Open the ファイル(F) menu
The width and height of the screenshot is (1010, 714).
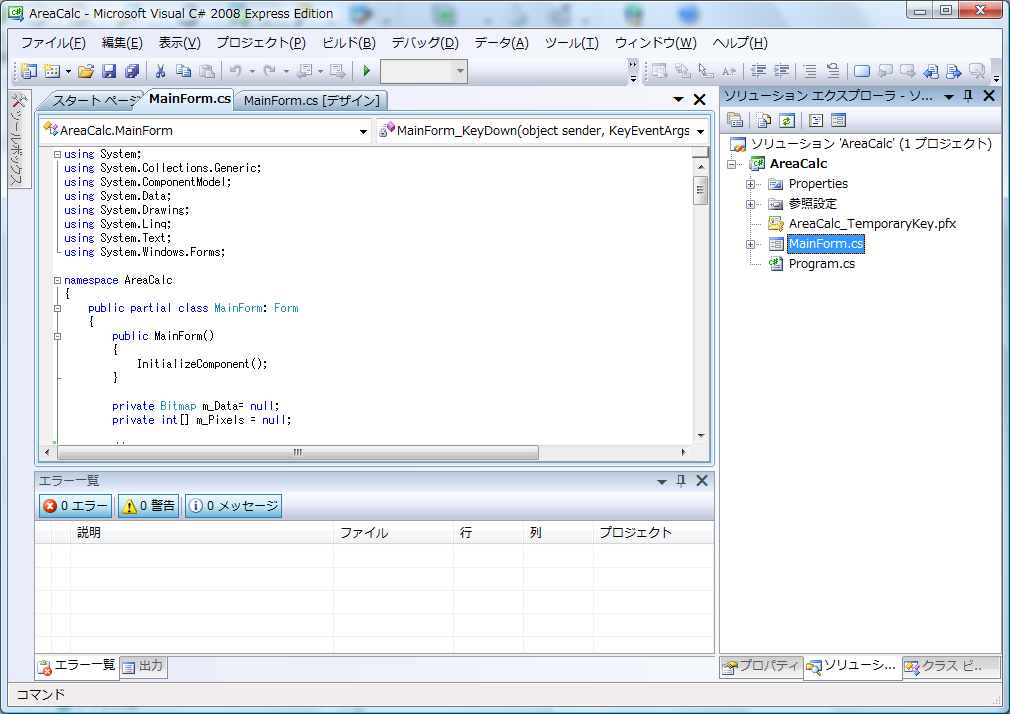coord(53,43)
